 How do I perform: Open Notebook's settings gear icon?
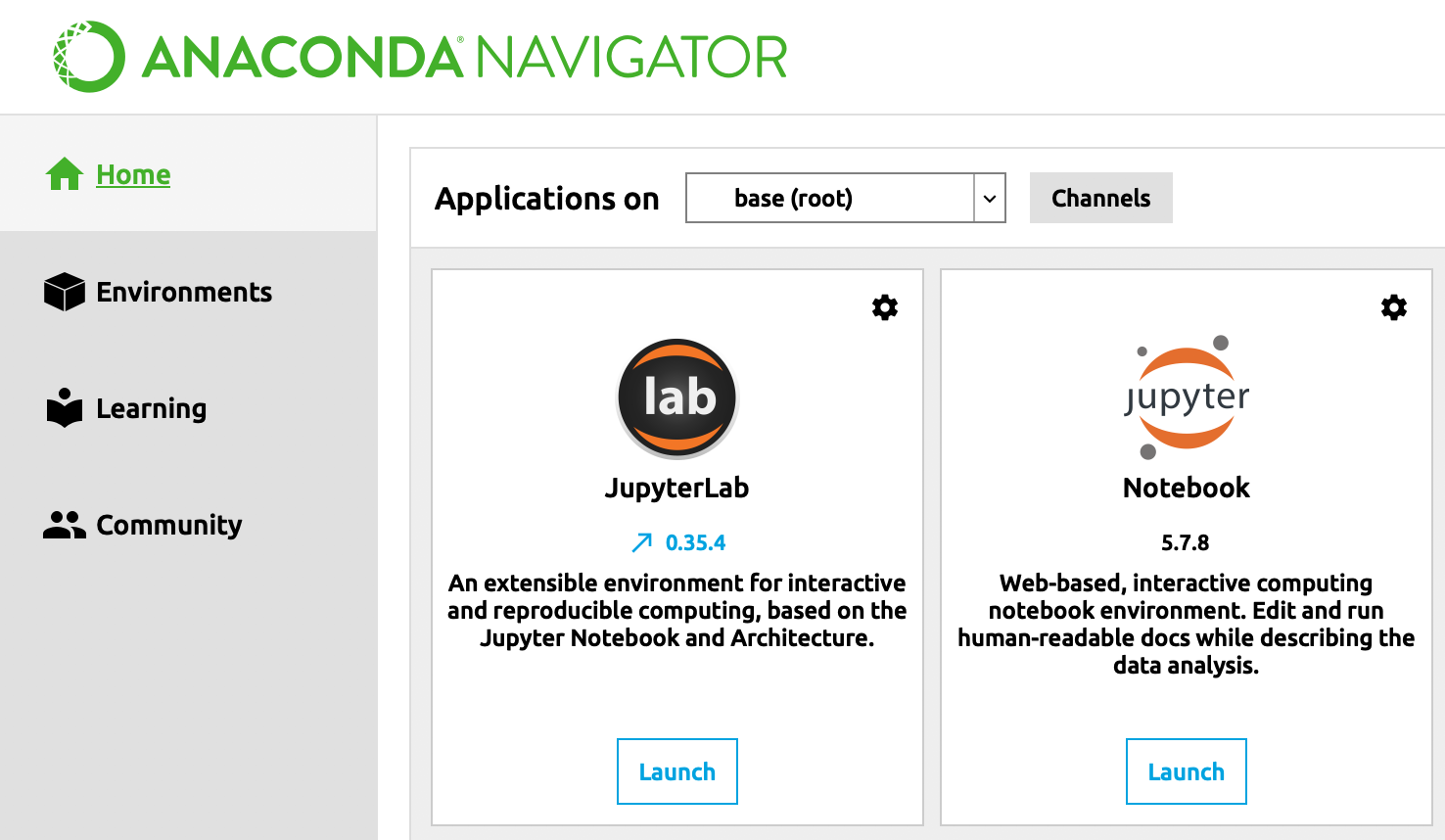1393,306
